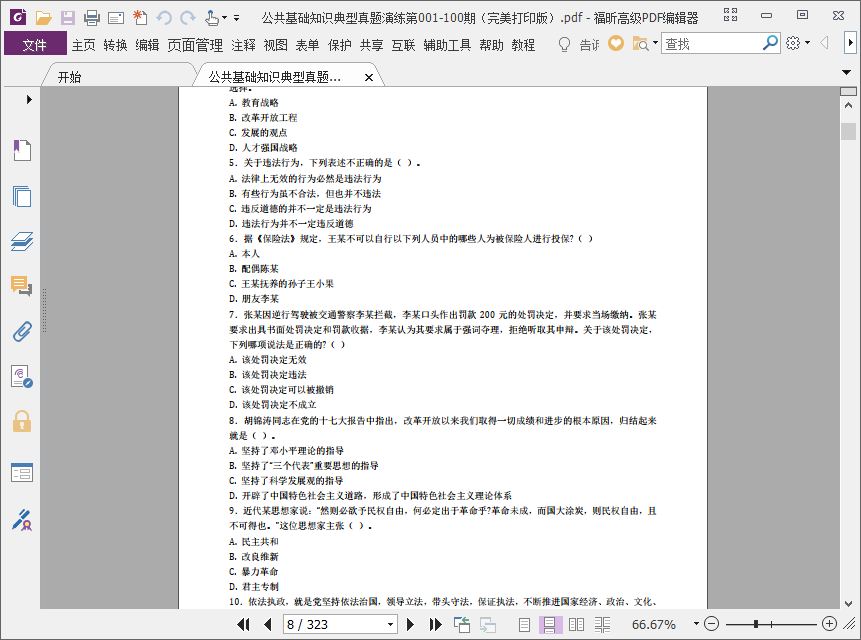861x640 pixels.
Task: Click the zoom slider handle
Action: tap(756, 624)
